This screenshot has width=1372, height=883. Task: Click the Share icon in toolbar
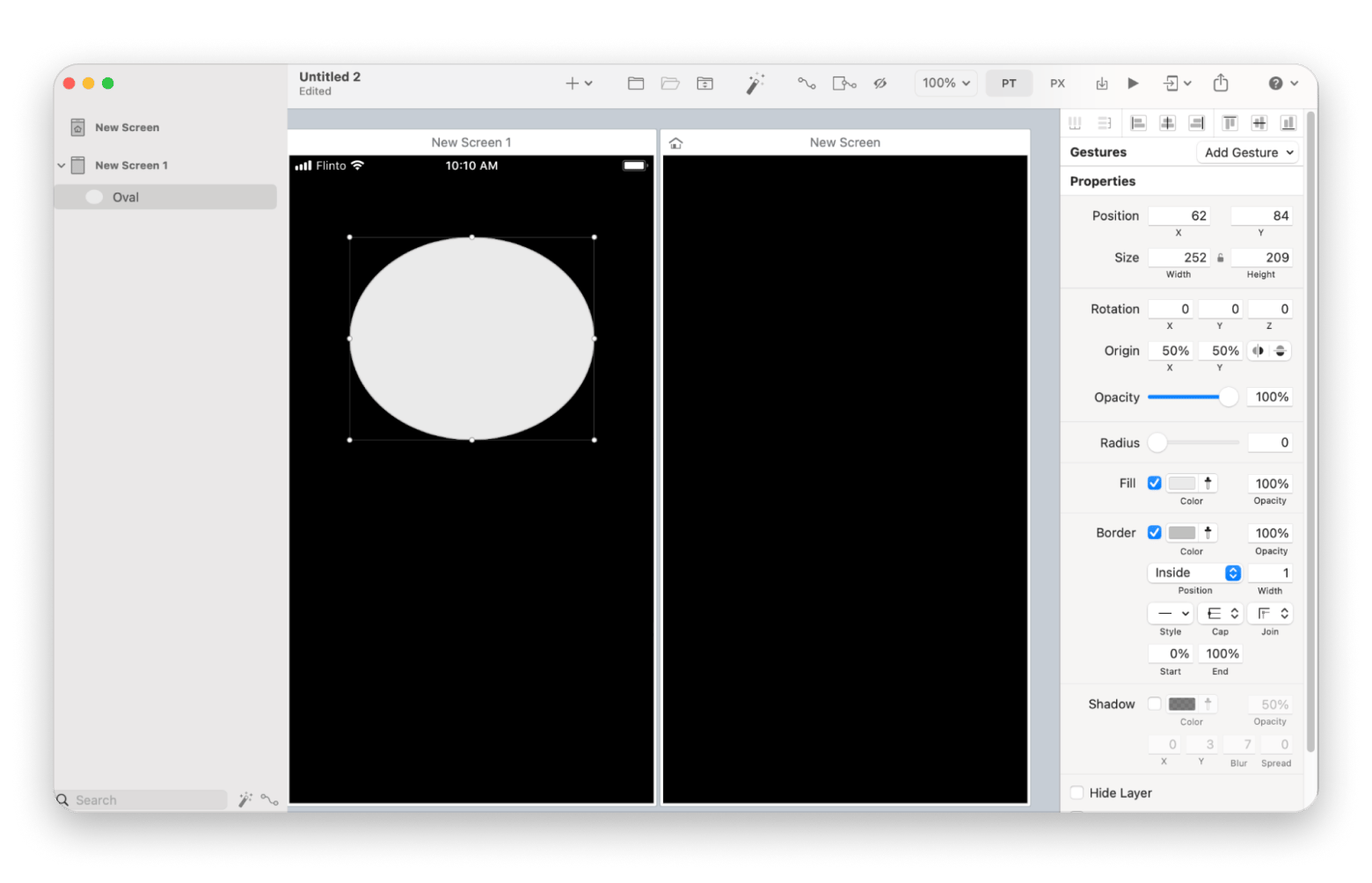(1221, 84)
